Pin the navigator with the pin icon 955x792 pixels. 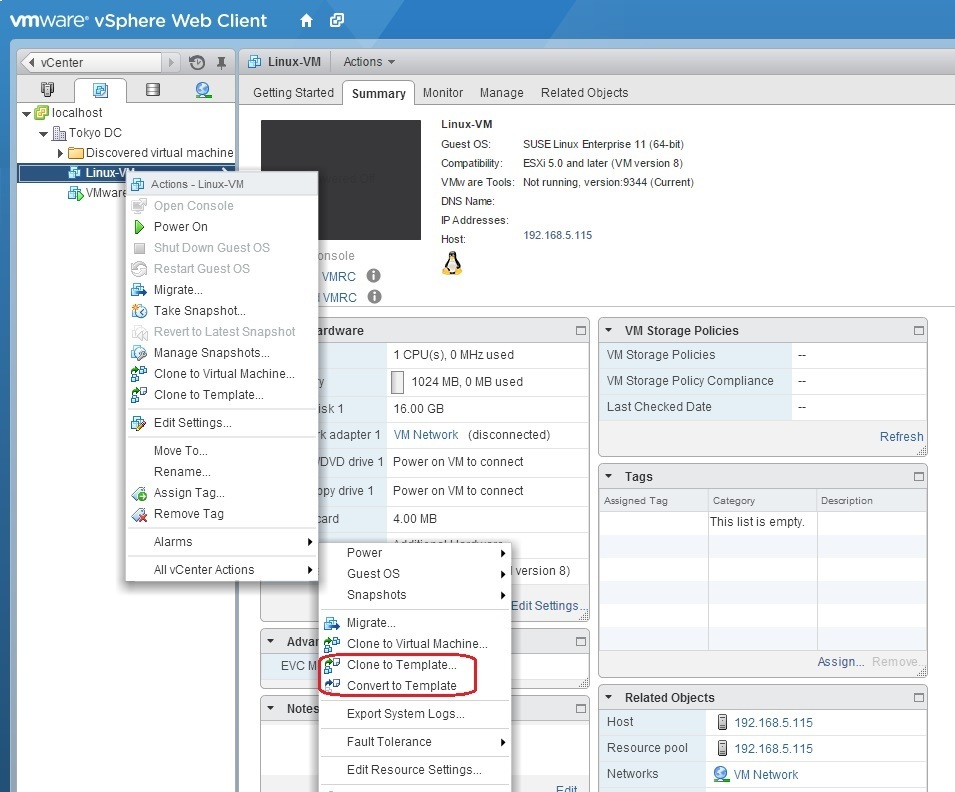(221, 62)
